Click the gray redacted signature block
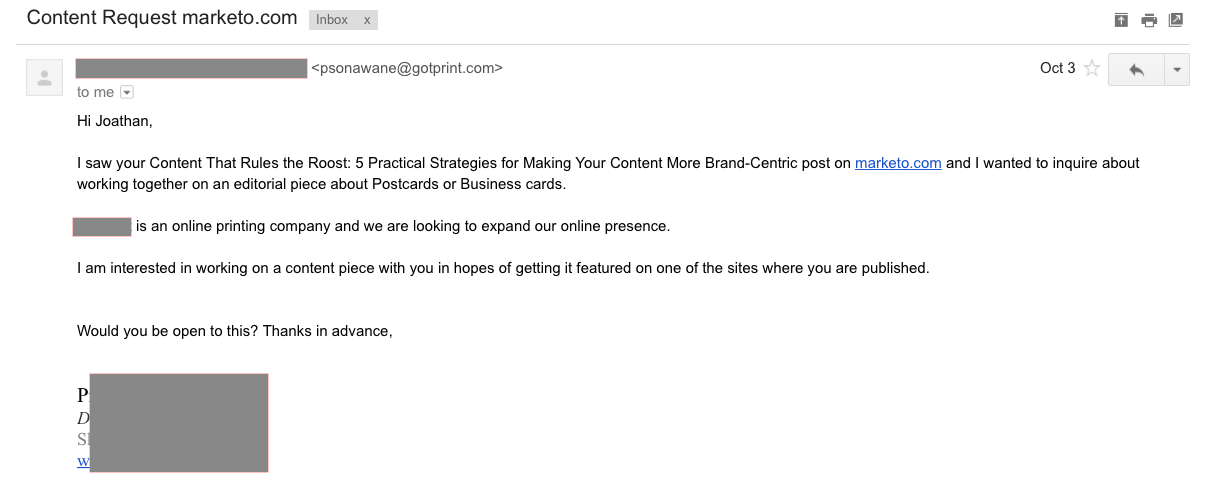 click(x=179, y=422)
